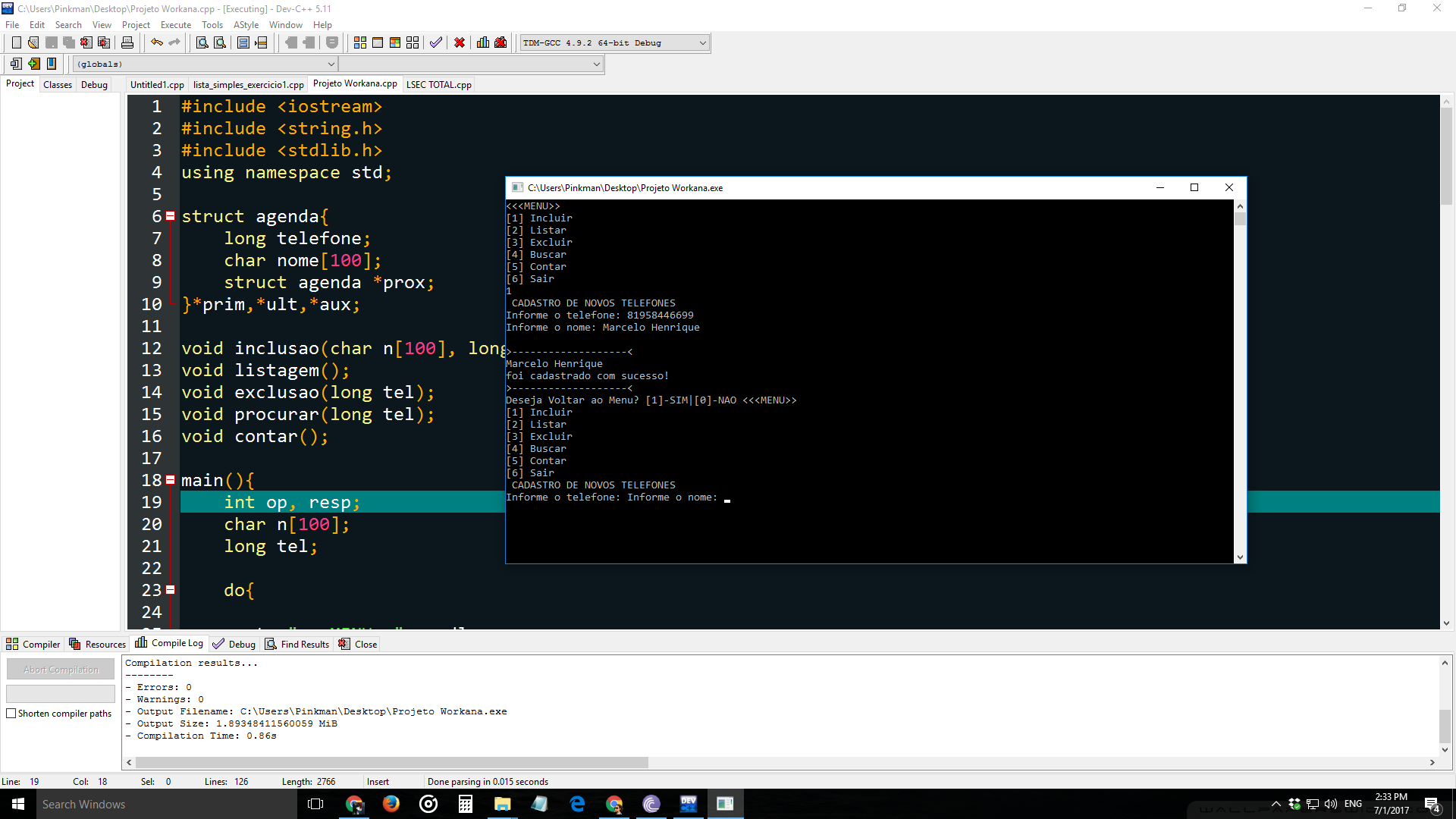1456x819 pixels.
Task: Click the Search Windows taskbar field
Action: pos(167,804)
